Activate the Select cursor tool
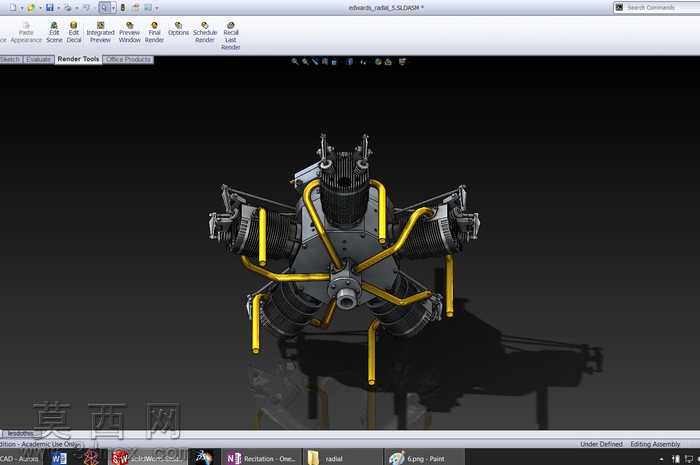This screenshot has height=465, width=700. pyautogui.click(x=104, y=8)
